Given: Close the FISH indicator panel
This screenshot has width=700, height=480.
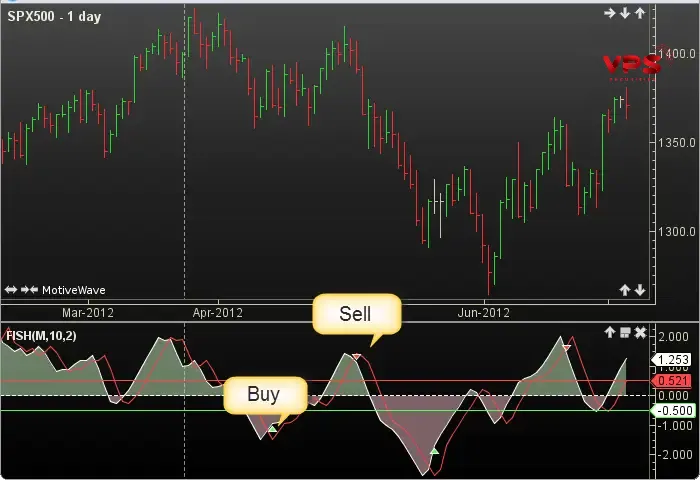Looking at the screenshot, I should pos(640,332).
